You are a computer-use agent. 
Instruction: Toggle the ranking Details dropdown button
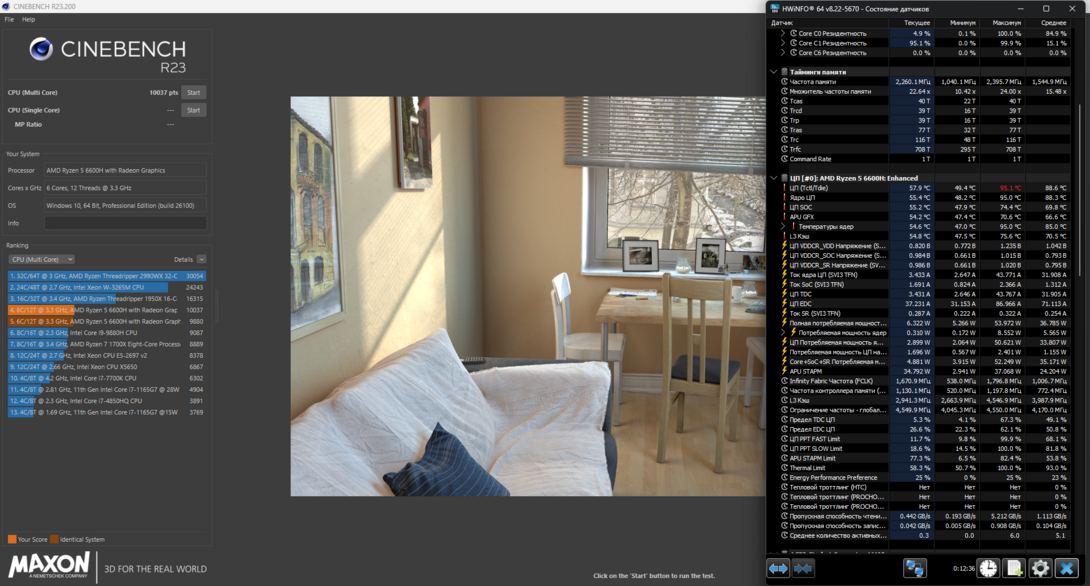pos(201,259)
